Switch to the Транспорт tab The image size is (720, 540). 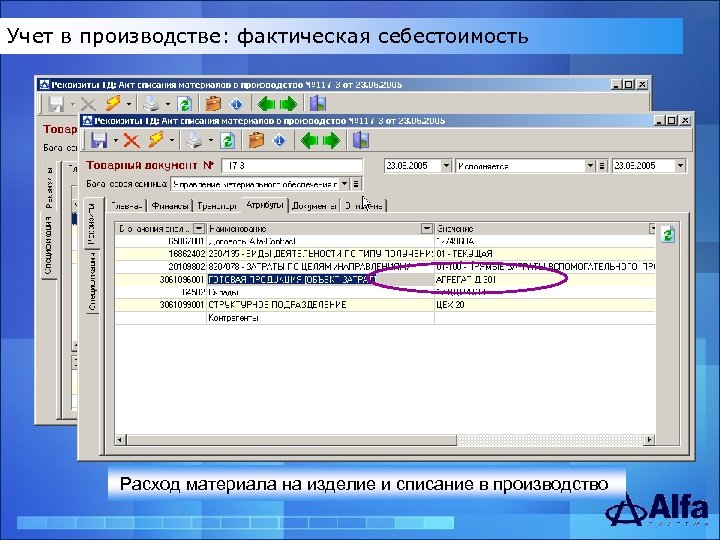click(x=216, y=206)
